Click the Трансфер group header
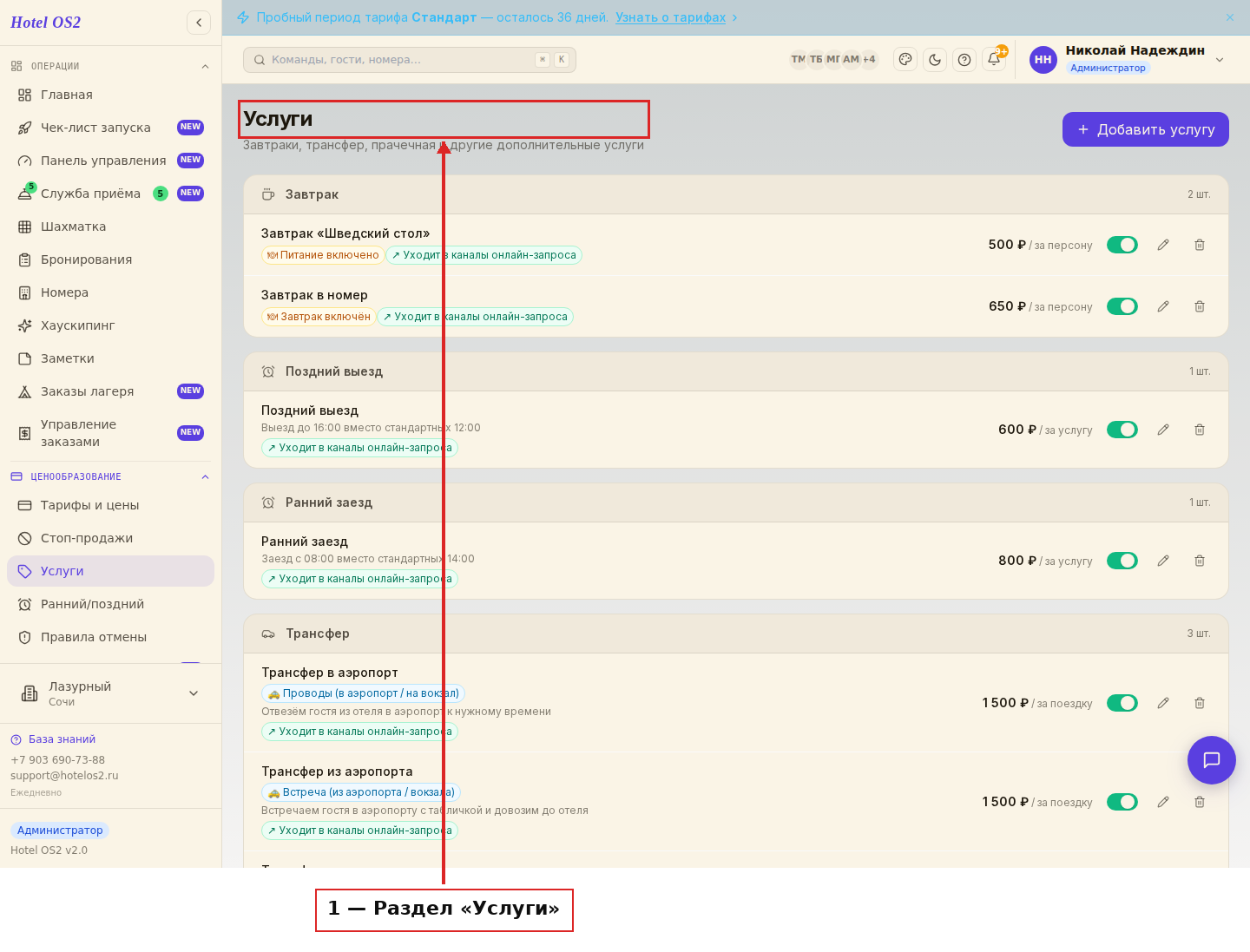This screenshot has height=952, width=1250. point(736,634)
